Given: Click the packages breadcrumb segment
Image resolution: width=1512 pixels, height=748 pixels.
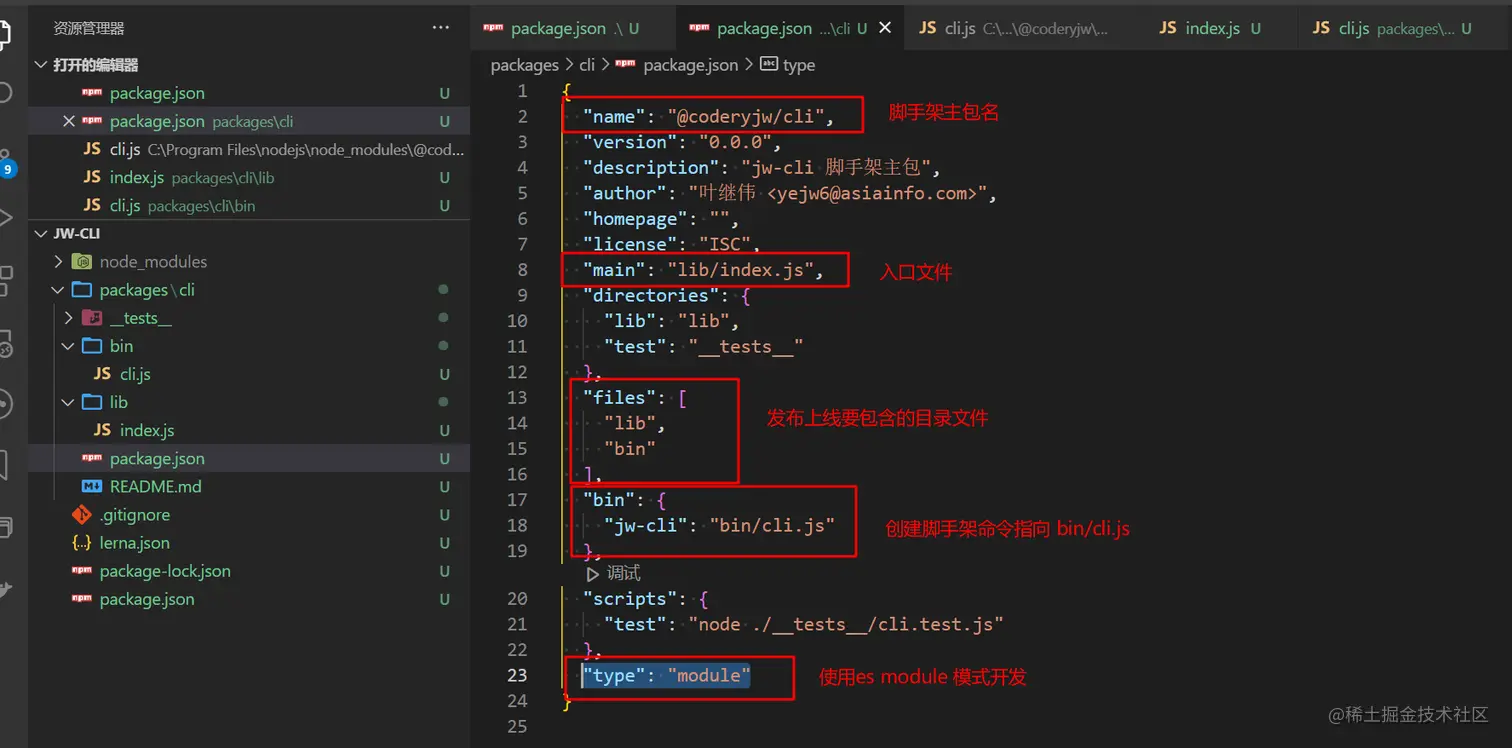Looking at the screenshot, I should point(525,65).
